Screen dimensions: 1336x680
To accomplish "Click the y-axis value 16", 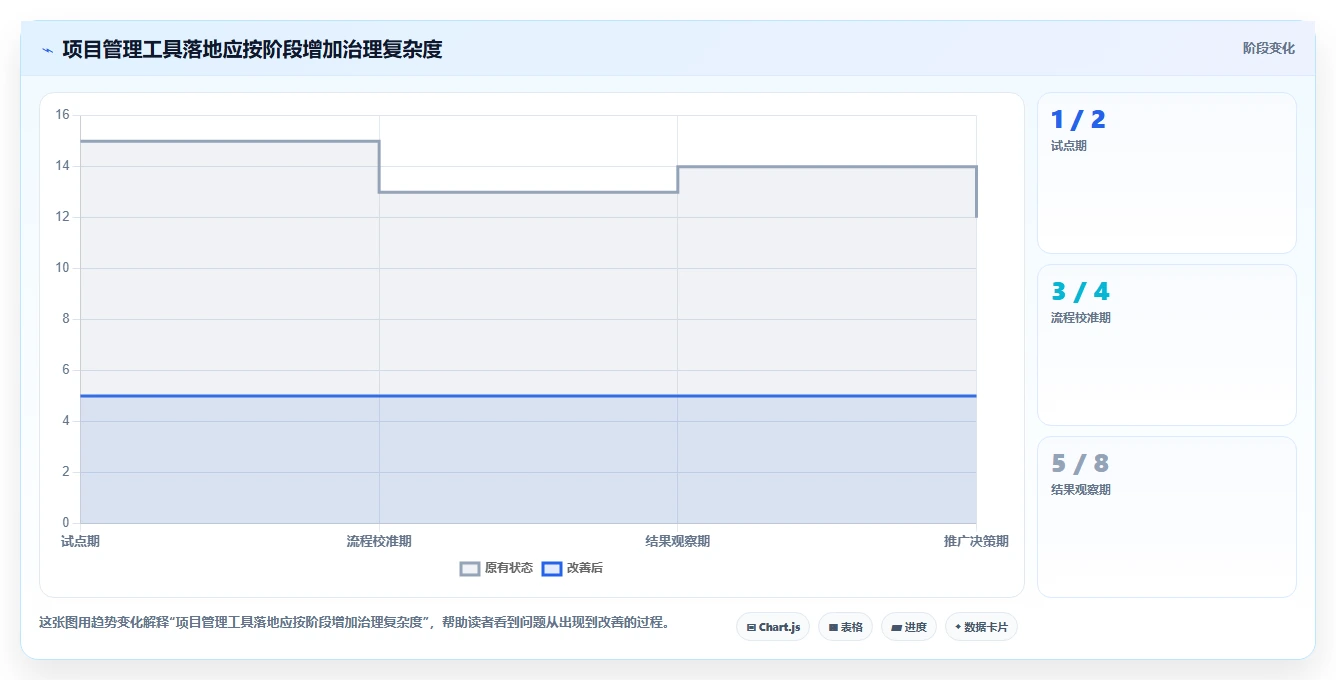I will (62, 115).
